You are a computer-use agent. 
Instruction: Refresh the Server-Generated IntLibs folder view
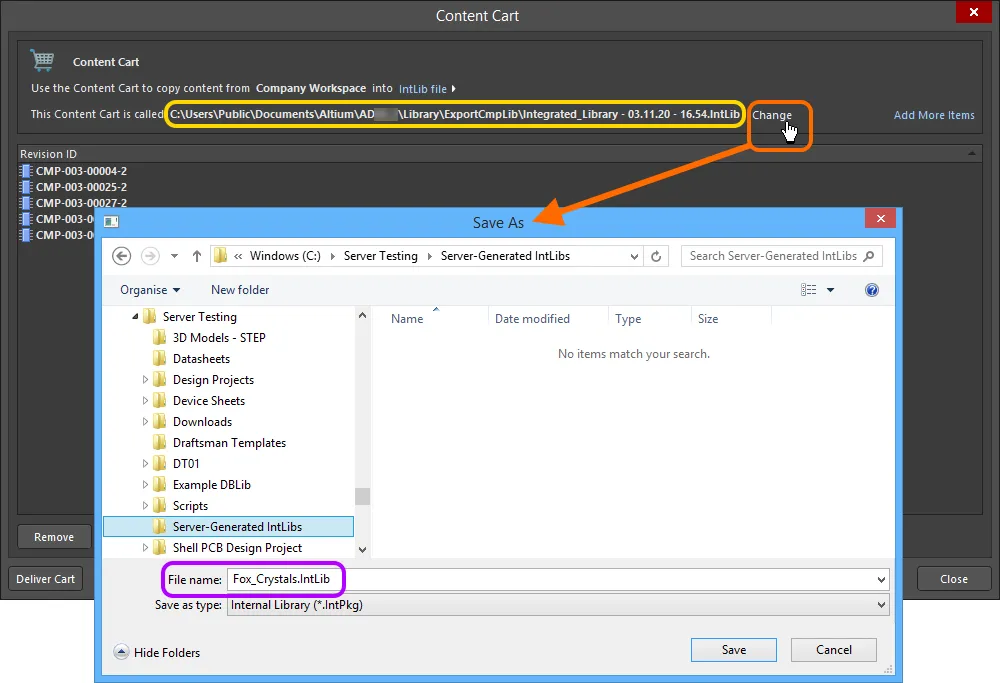pyautogui.click(x=656, y=256)
